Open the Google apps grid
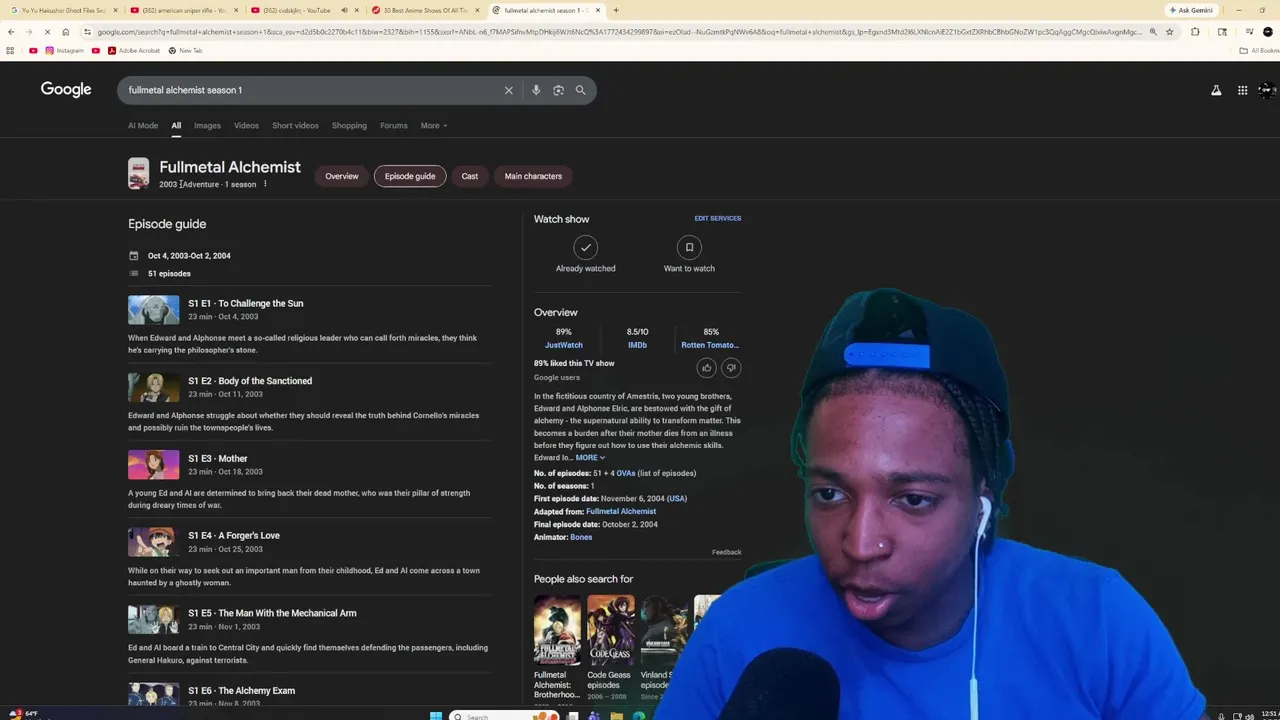 1242,90
